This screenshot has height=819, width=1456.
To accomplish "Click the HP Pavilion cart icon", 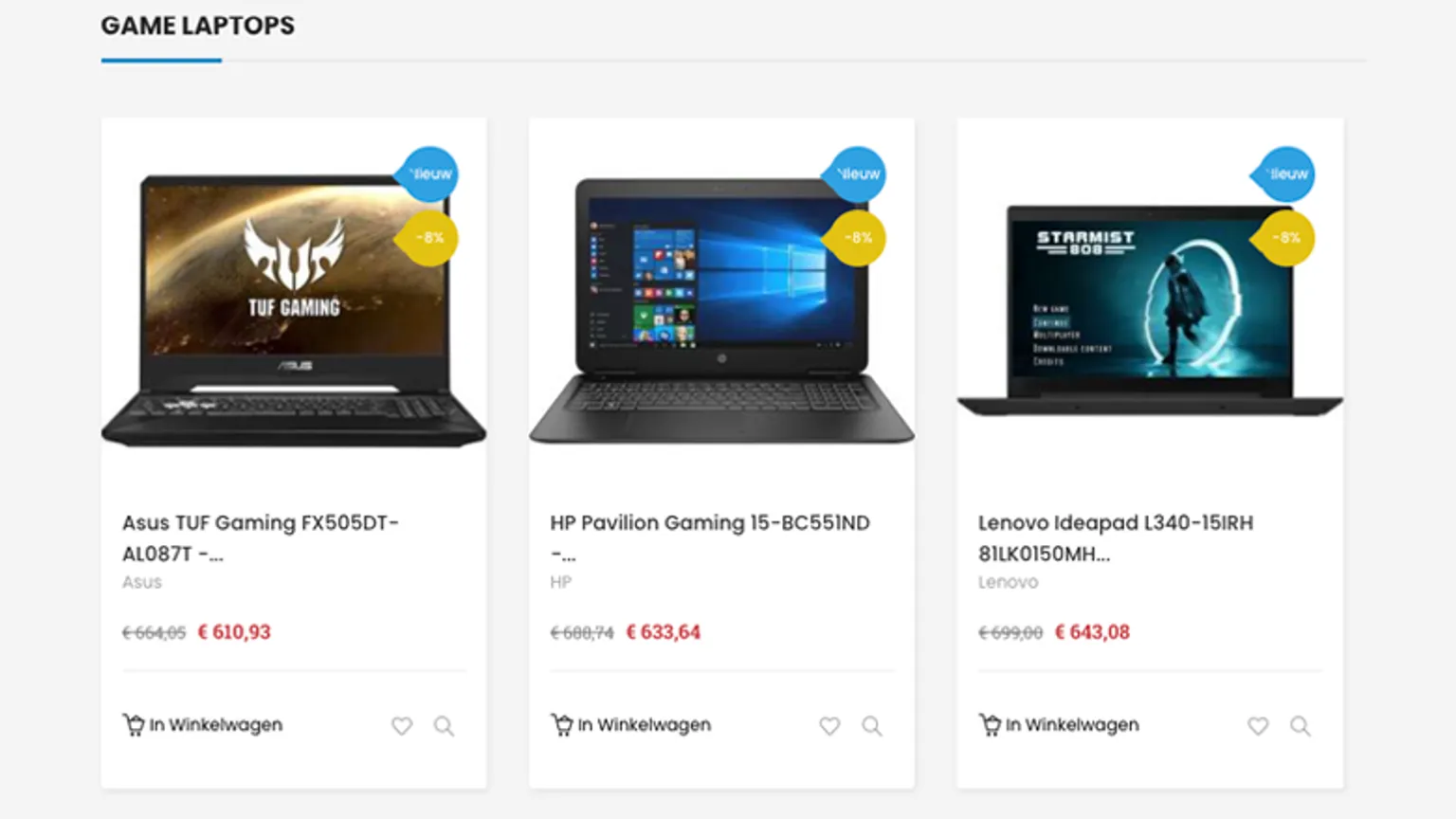I will 562,725.
